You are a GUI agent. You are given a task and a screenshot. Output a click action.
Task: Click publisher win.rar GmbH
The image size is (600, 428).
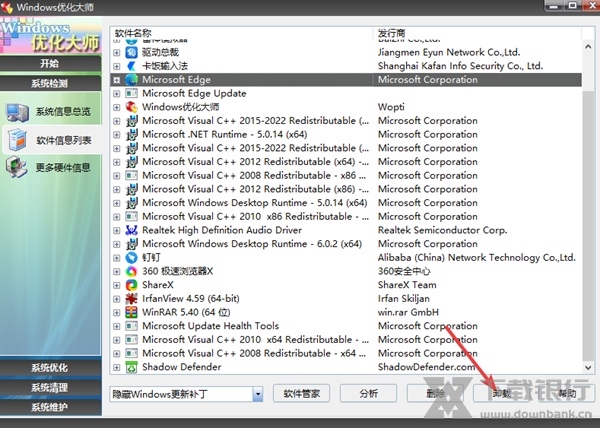click(x=408, y=312)
